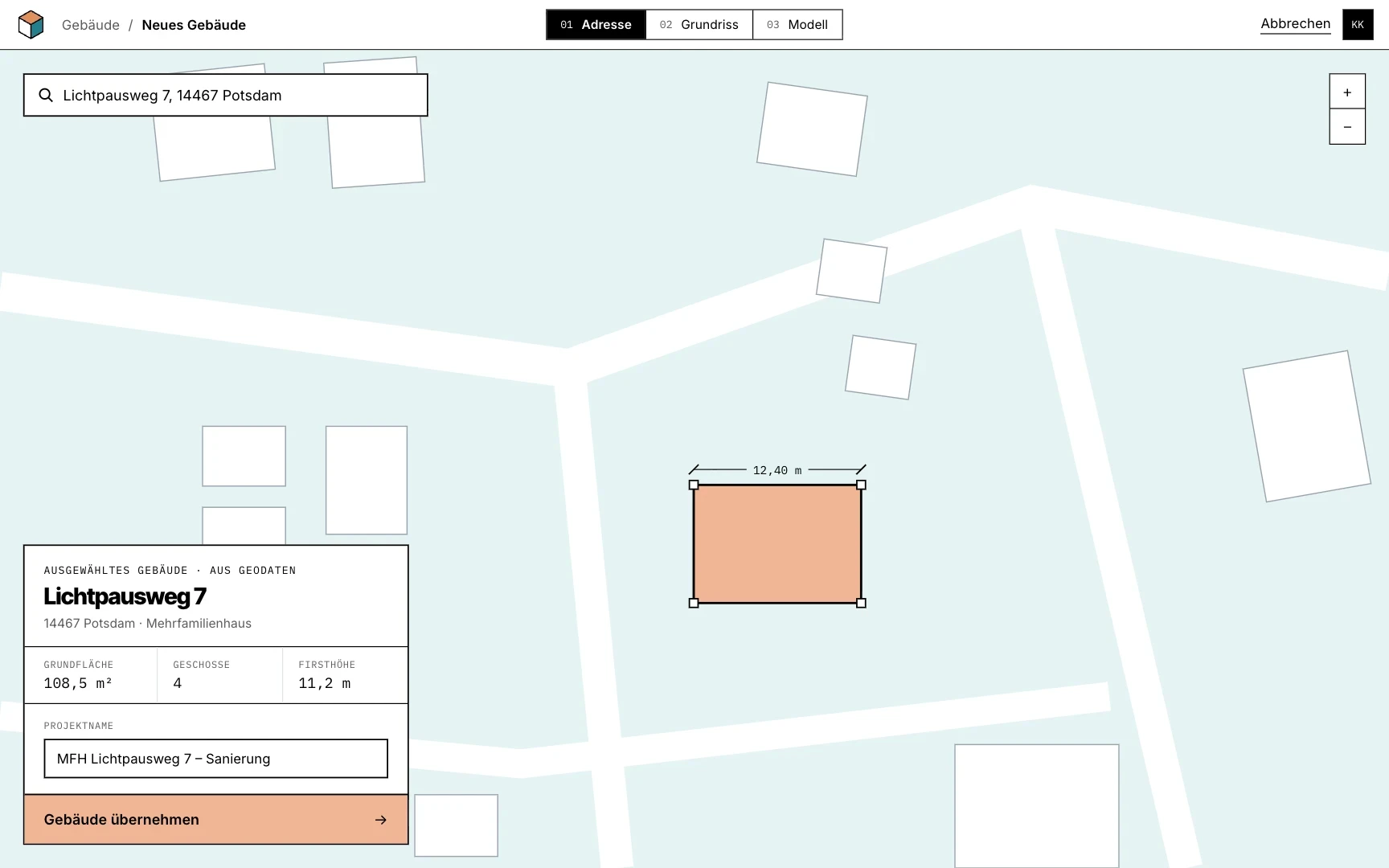Select the highlighted orange building footprint
Image resolution: width=1389 pixels, height=868 pixels.
(777, 544)
